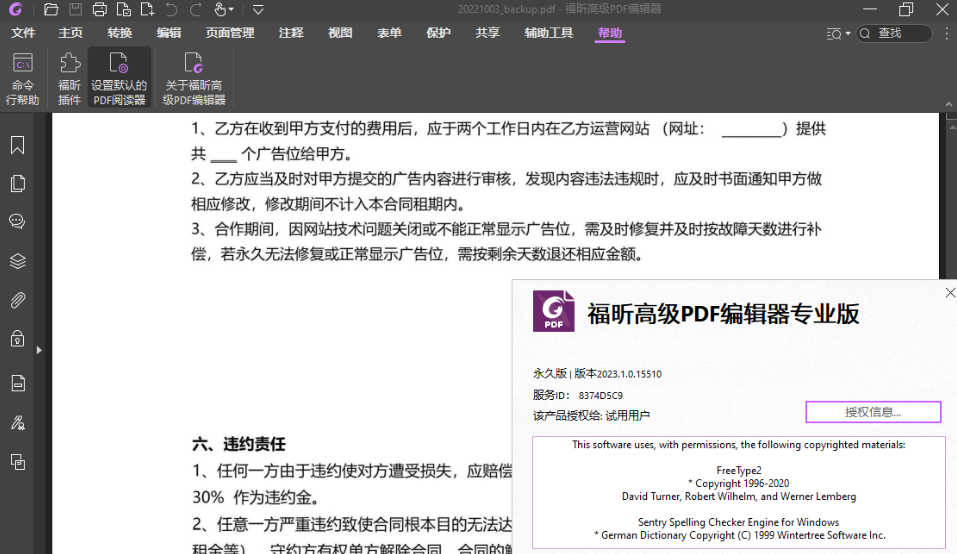957x554 pixels.
Task: Click the Save disk icon
Action: (x=75, y=9)
